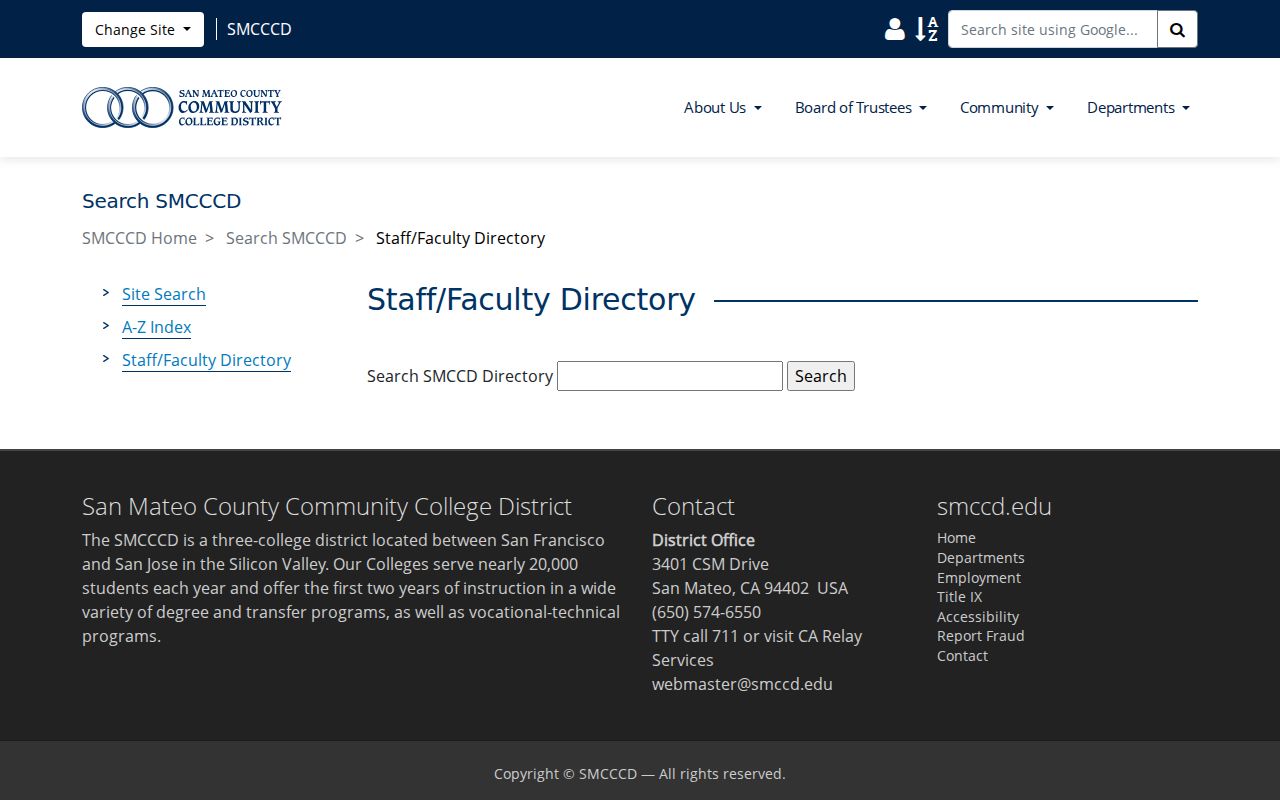1280x800 pixels.
Task: Expand the Board of Trustees menu
Action: [x=861, y=108]
